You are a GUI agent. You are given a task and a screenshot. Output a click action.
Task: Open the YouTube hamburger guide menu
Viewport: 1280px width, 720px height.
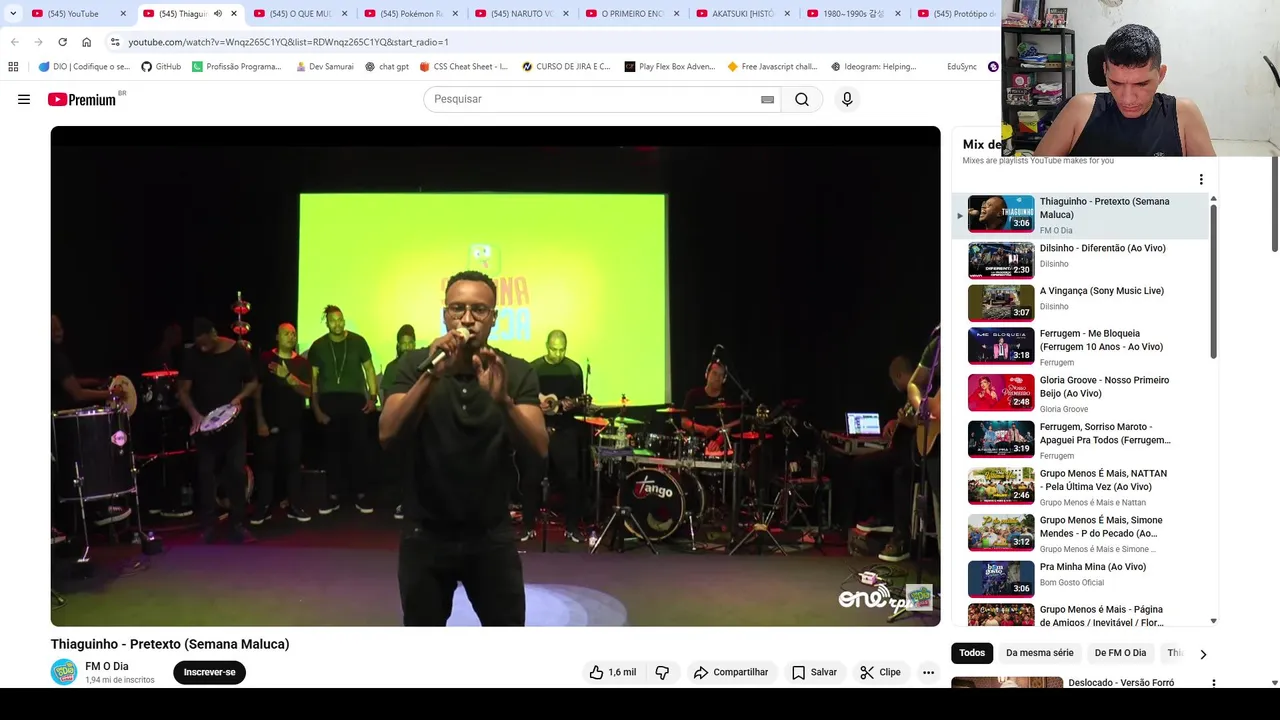24,99
